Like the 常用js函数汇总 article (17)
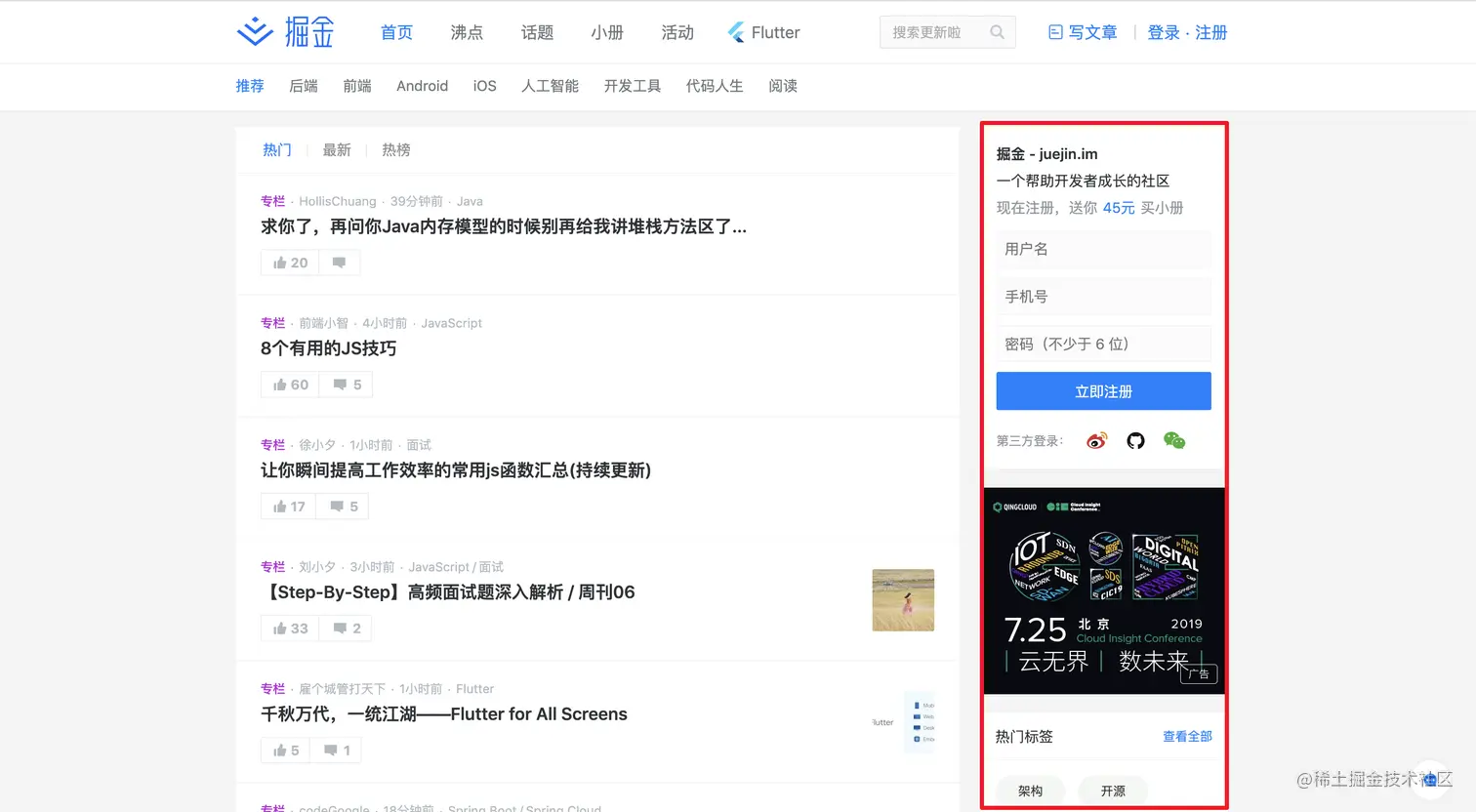This screenshot has height=812, width=1476. pos(289,507)
